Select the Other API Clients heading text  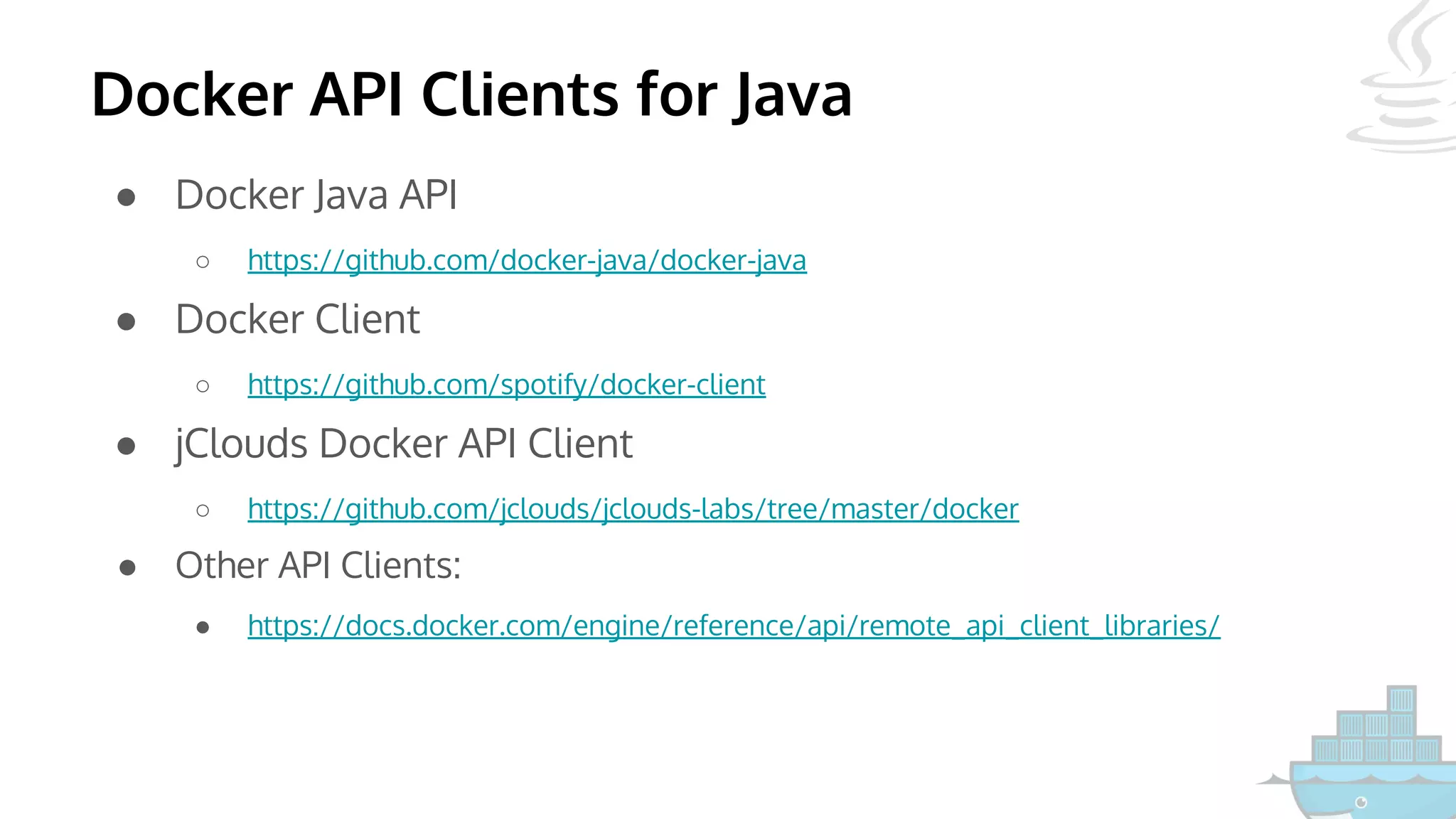tap(318, 566)
